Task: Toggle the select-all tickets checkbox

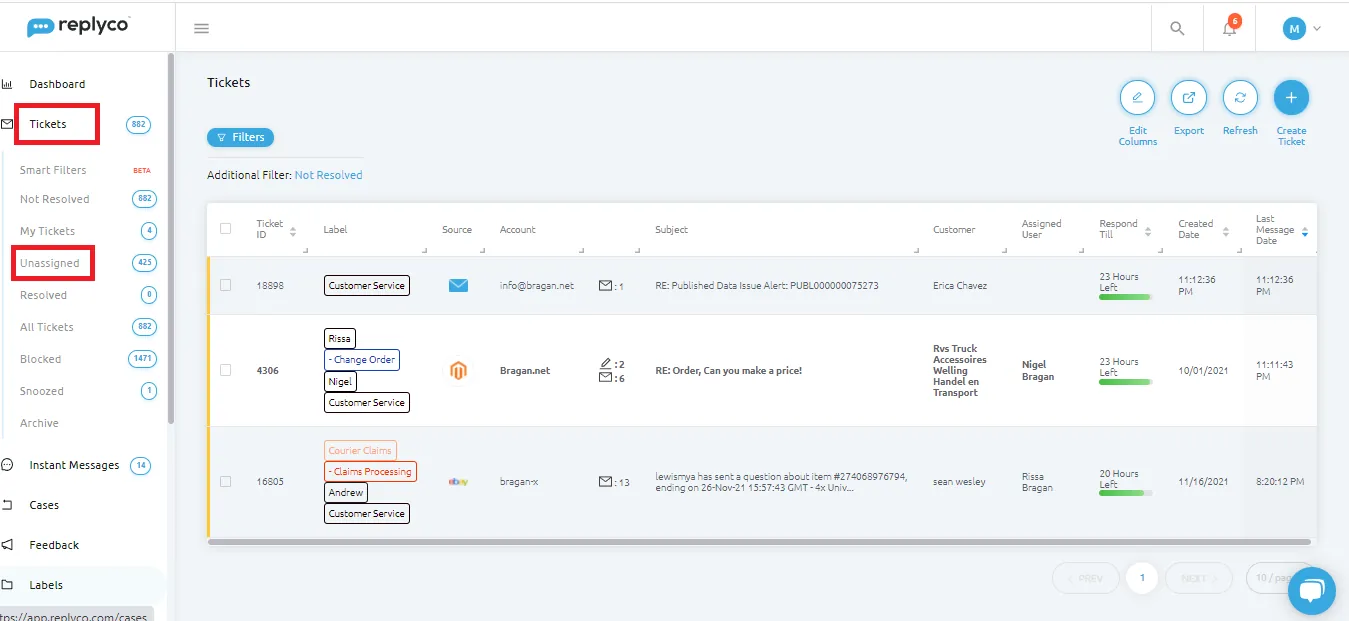Action: tap(225, 228)
